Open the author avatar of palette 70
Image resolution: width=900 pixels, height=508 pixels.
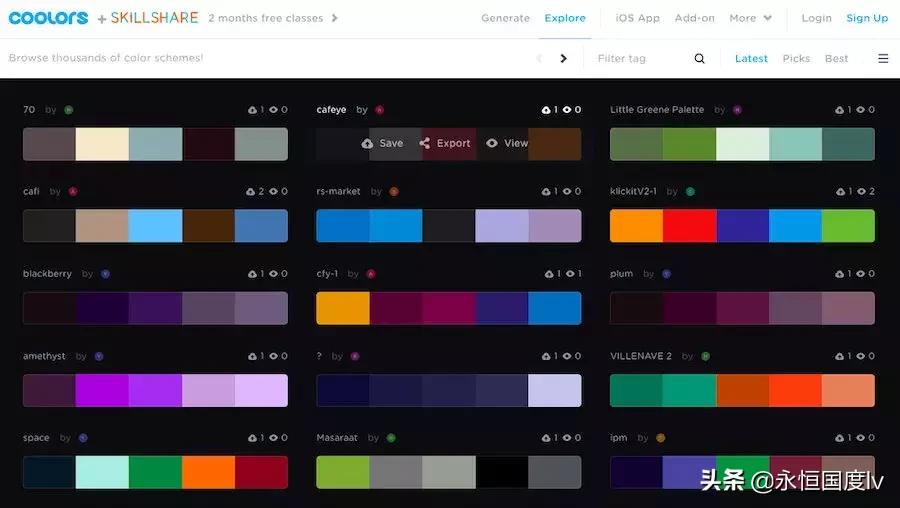69,110
